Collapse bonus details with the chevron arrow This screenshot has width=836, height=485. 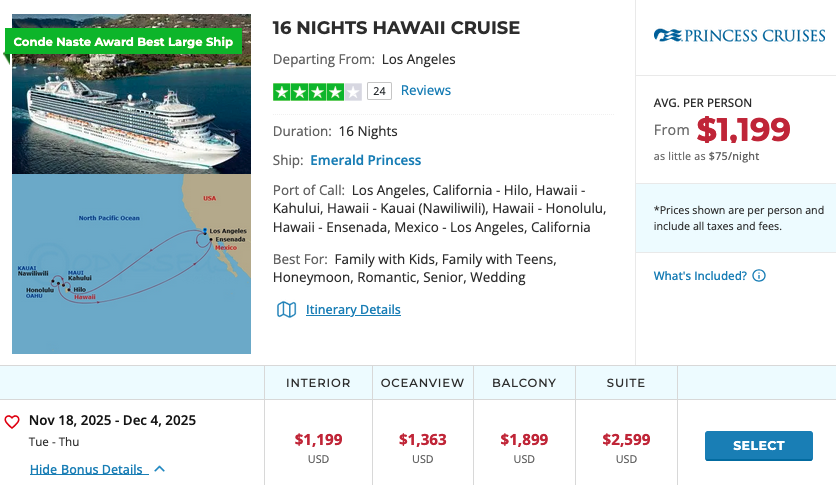pyautogui.click(x=160, y=469)
